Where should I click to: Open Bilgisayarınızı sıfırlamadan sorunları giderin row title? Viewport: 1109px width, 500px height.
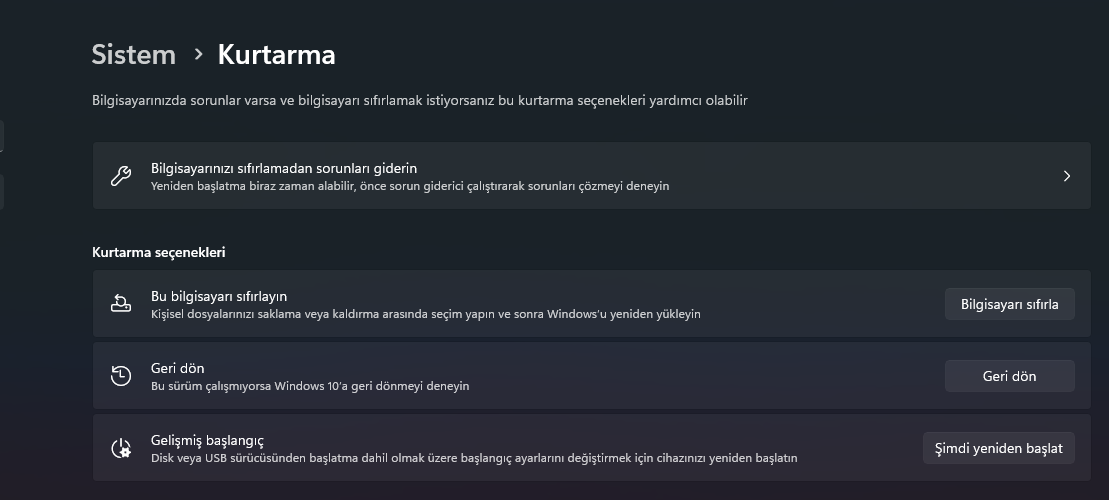pyautogui.click(x=284, y=167)
